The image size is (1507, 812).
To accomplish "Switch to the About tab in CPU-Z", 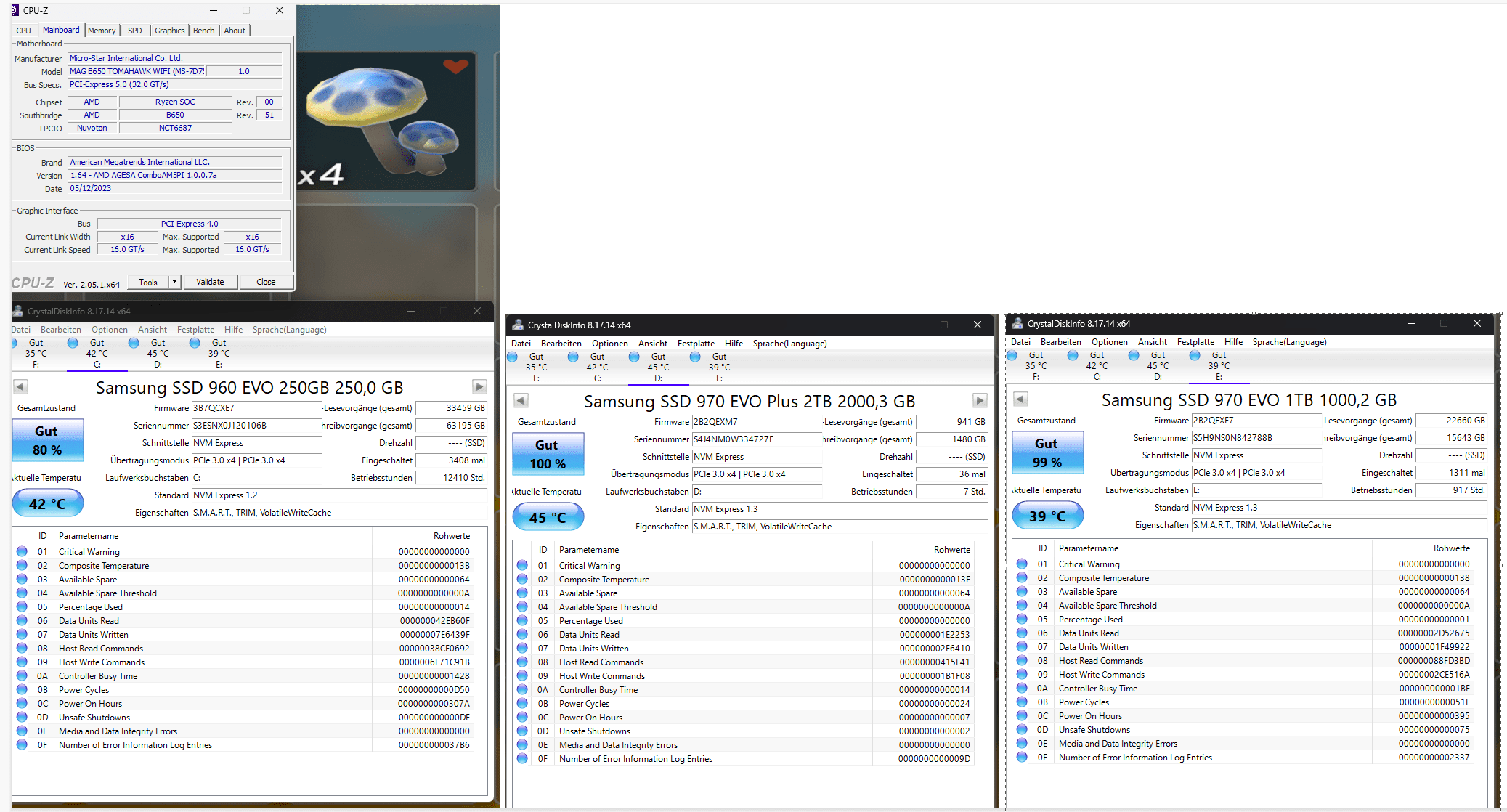I will pos(235,31).
